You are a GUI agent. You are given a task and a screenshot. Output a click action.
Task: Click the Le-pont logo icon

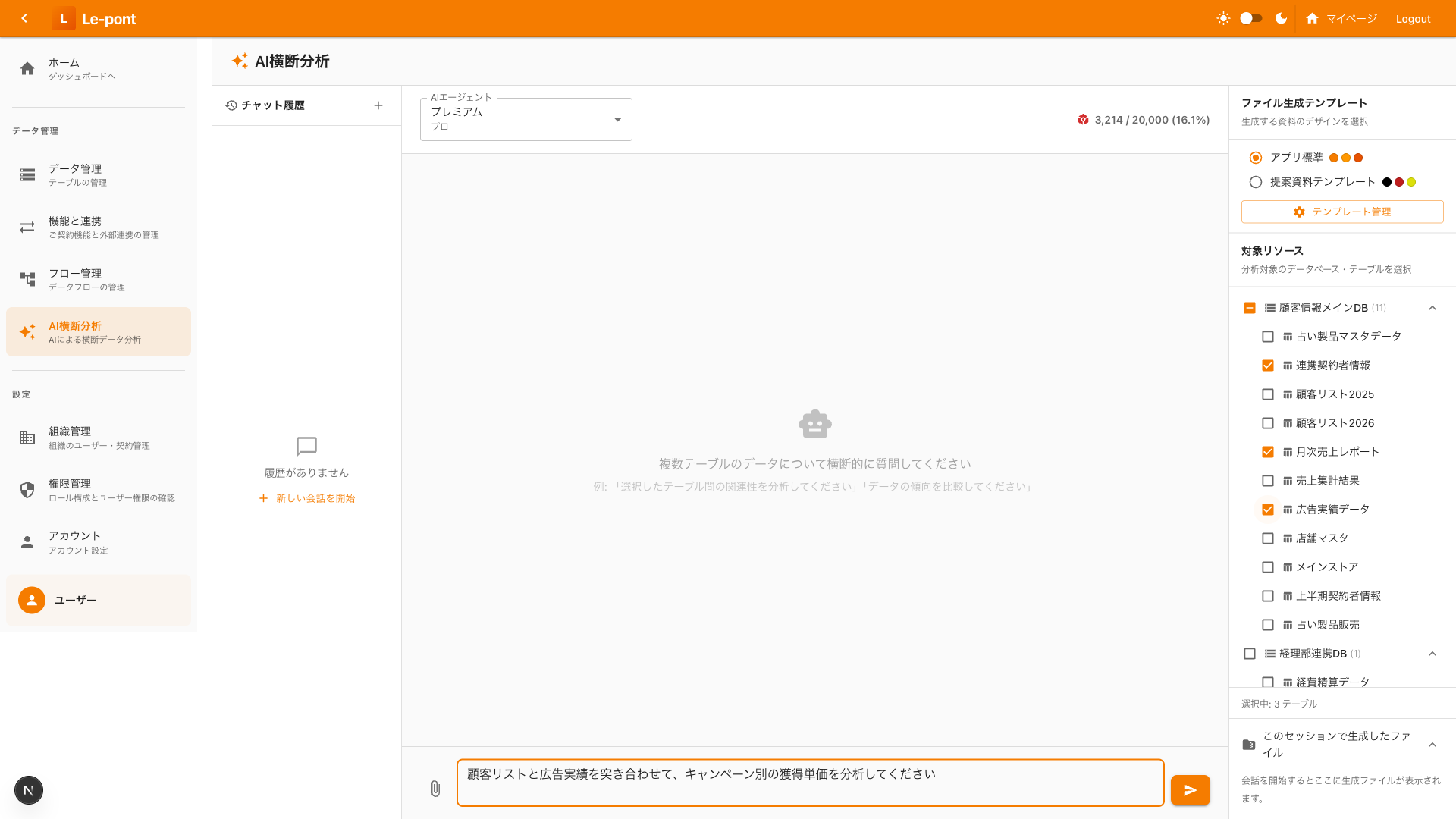64,18
